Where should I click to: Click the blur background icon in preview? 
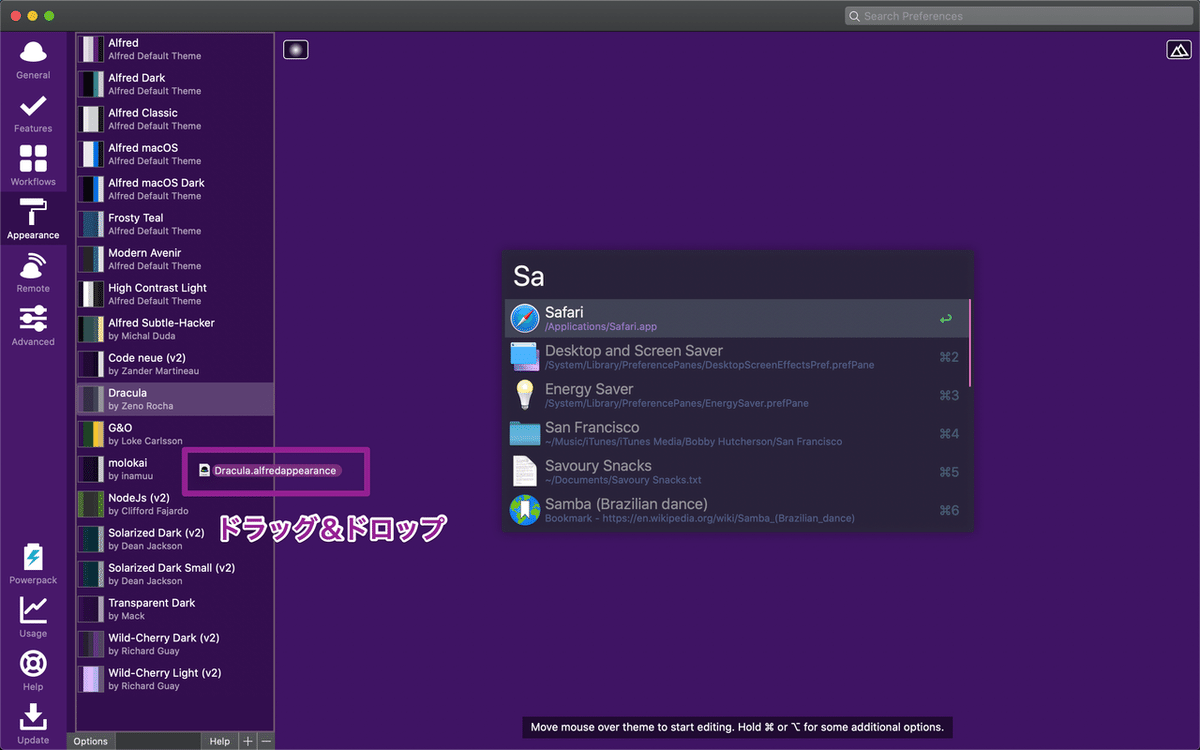295,49
